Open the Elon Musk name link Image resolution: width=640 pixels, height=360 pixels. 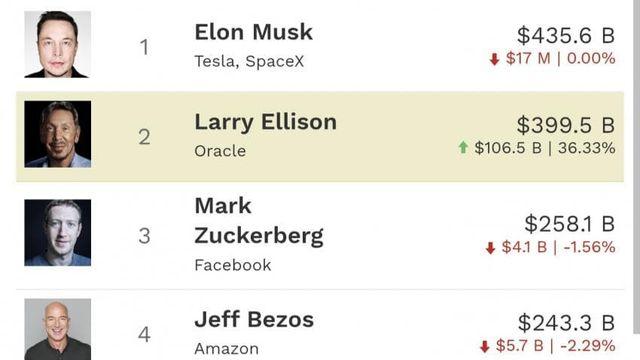253,32
